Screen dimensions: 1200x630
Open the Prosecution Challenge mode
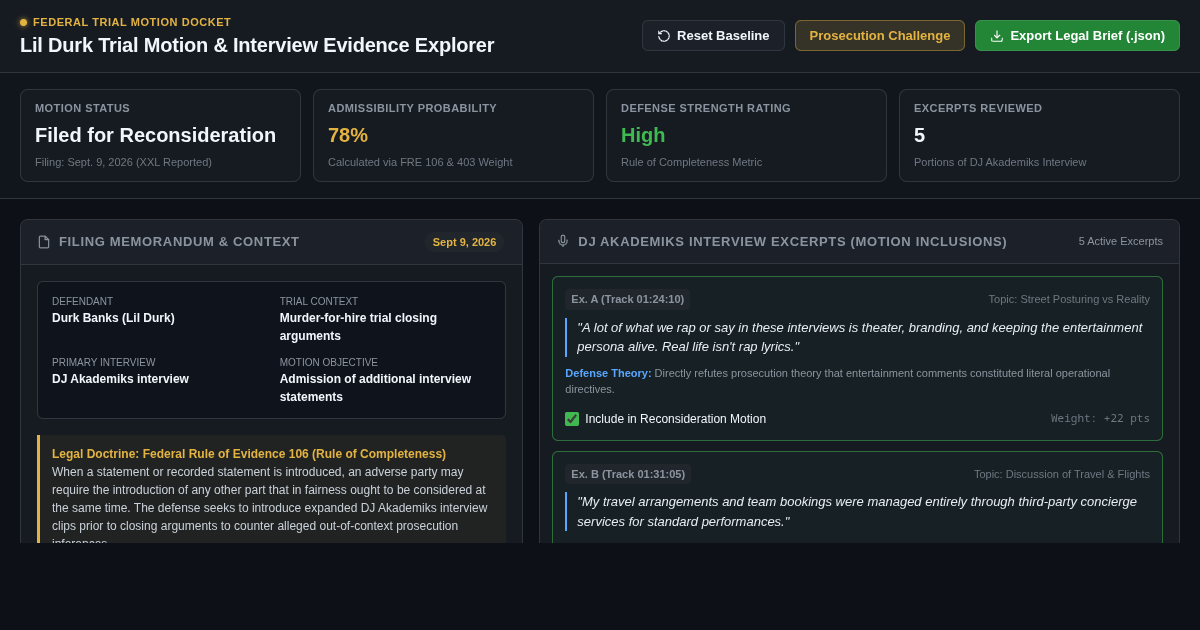[x=880, y=35]
